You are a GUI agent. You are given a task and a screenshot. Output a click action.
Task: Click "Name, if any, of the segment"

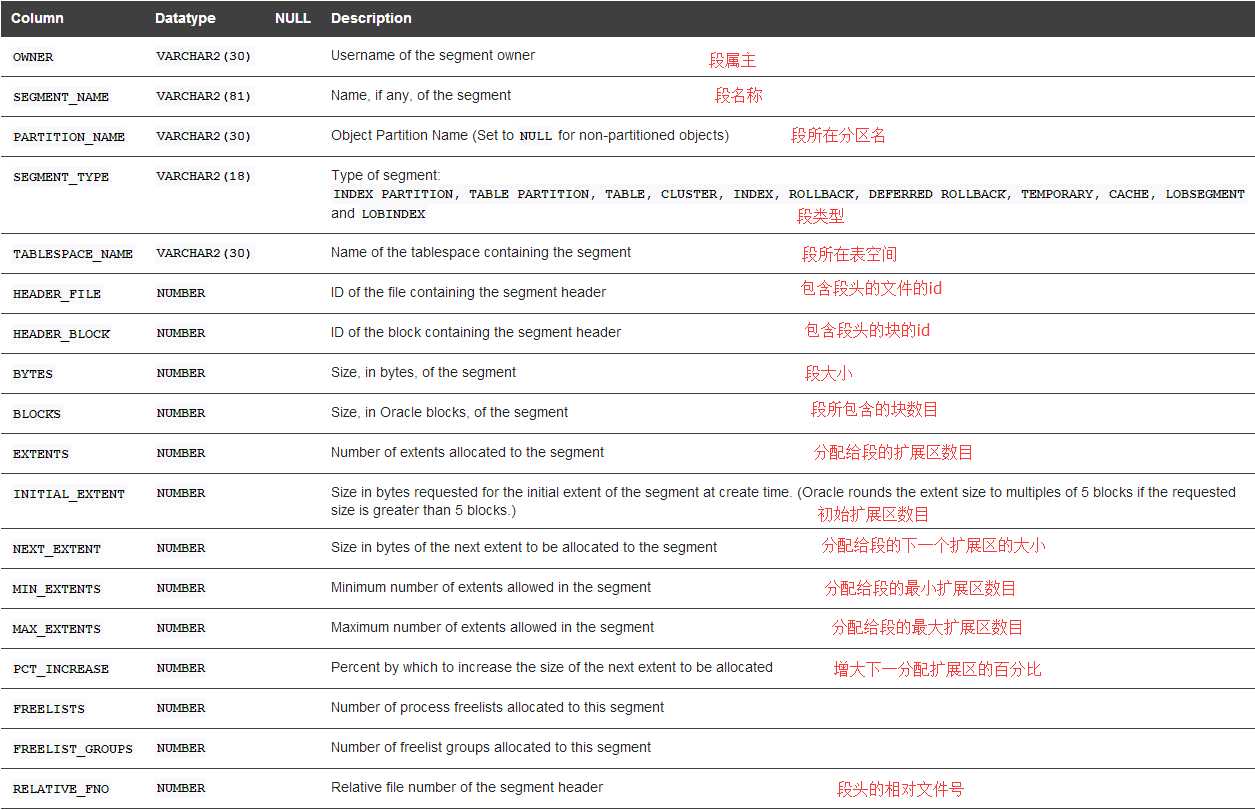421,95
